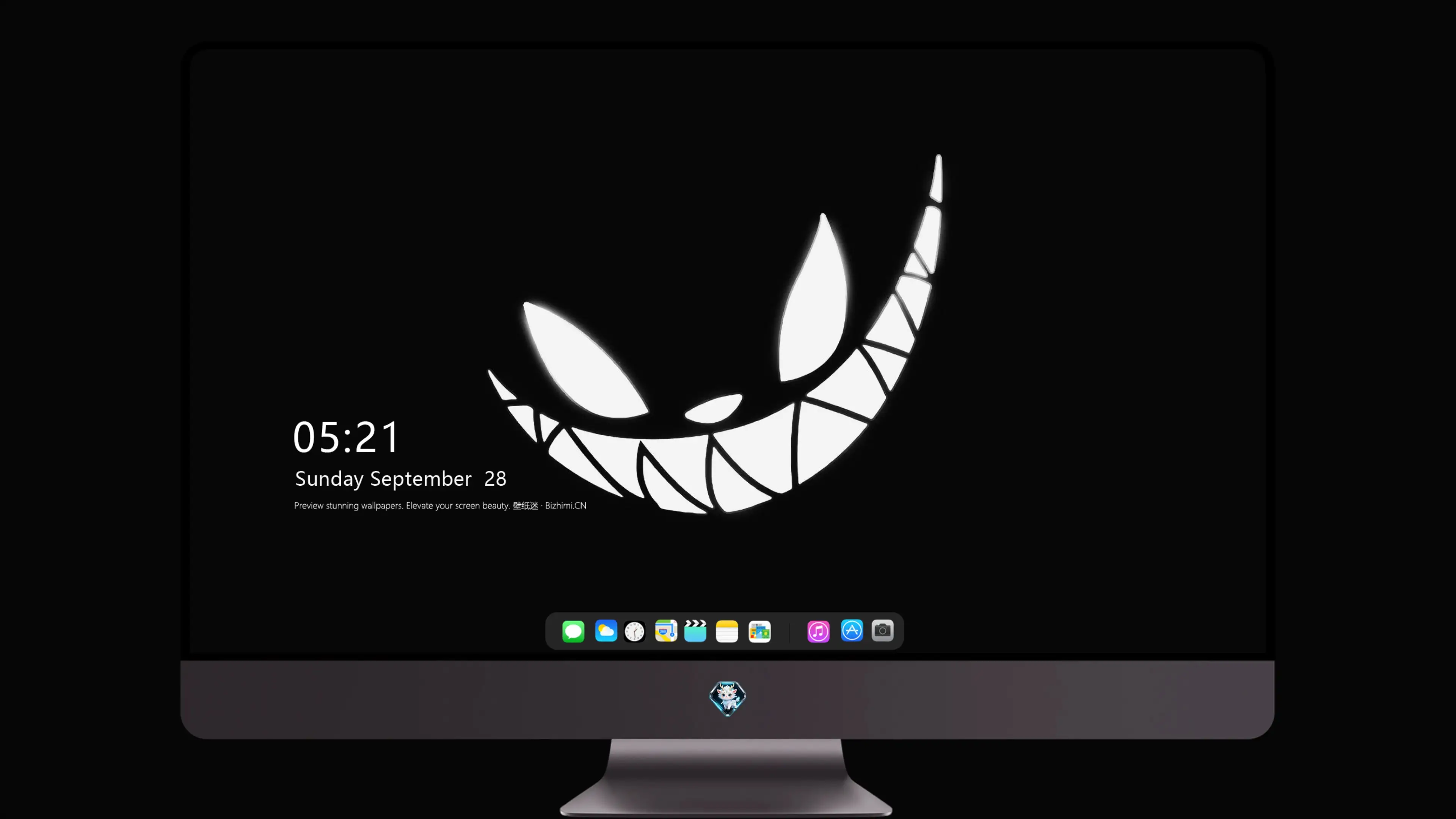Open the yellow Notes app

[727, 631]
